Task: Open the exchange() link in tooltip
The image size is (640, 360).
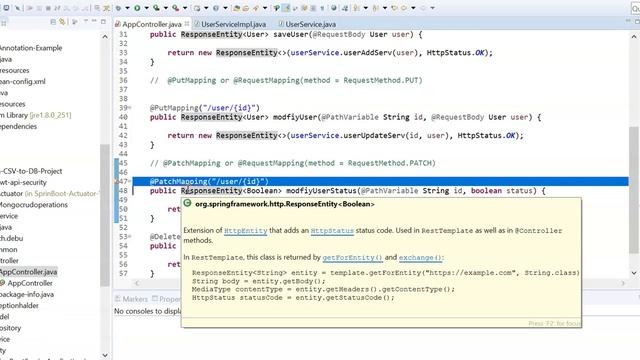Action: [420, 258]
